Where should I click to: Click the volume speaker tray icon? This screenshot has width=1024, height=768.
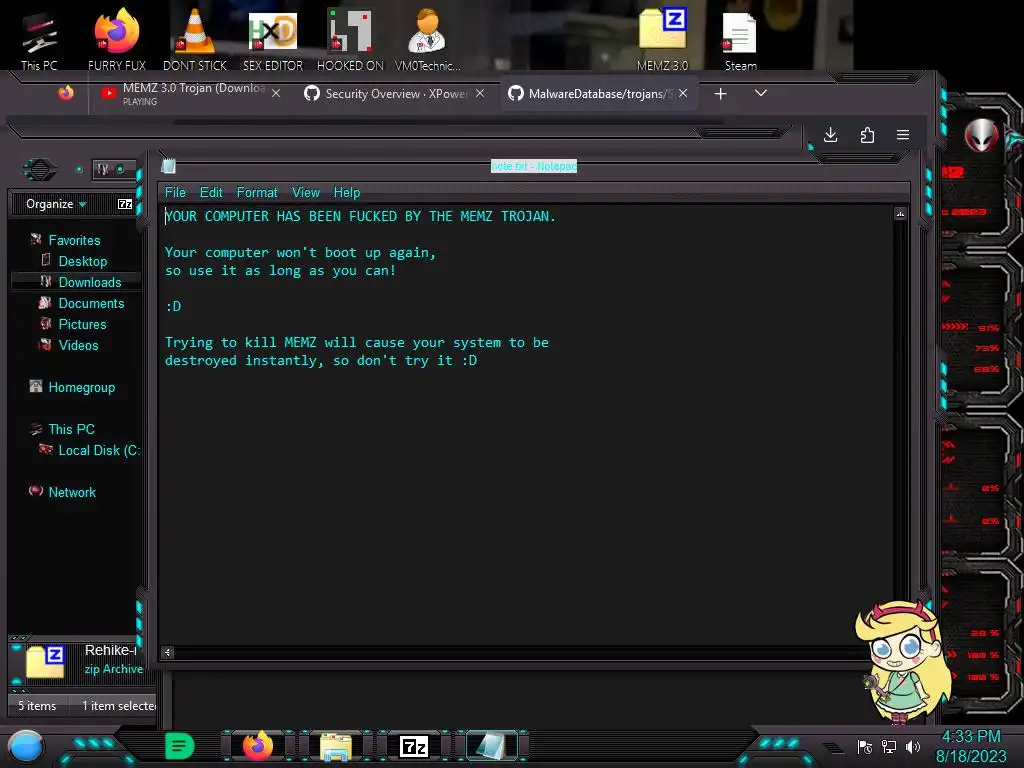point(913,747)
